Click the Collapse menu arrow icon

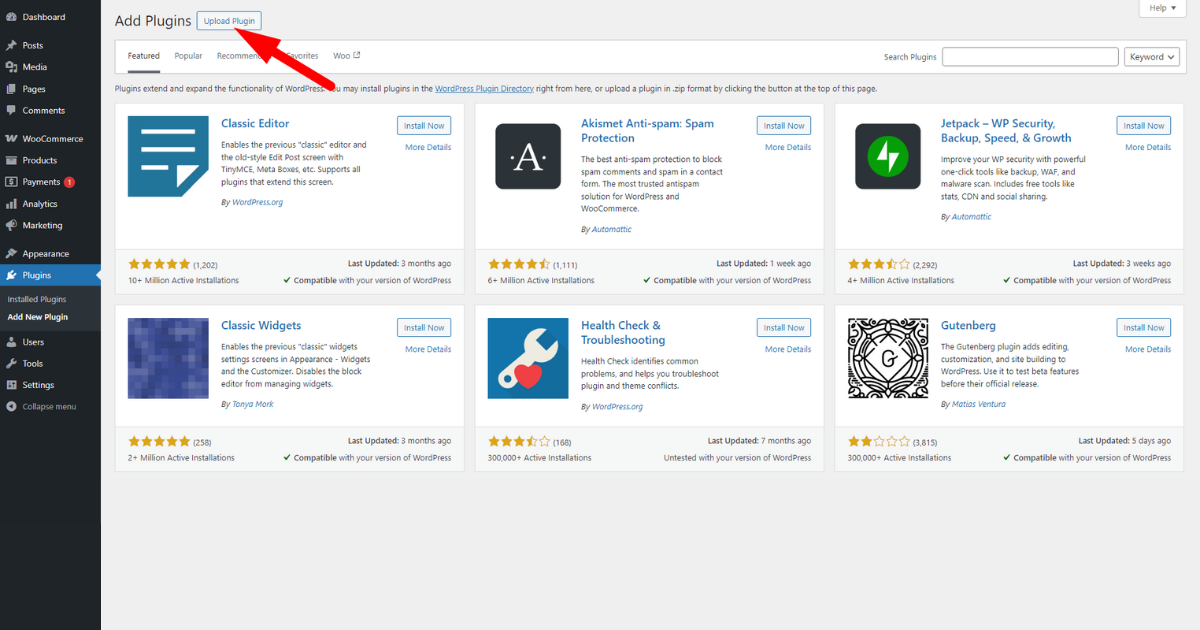11,407
